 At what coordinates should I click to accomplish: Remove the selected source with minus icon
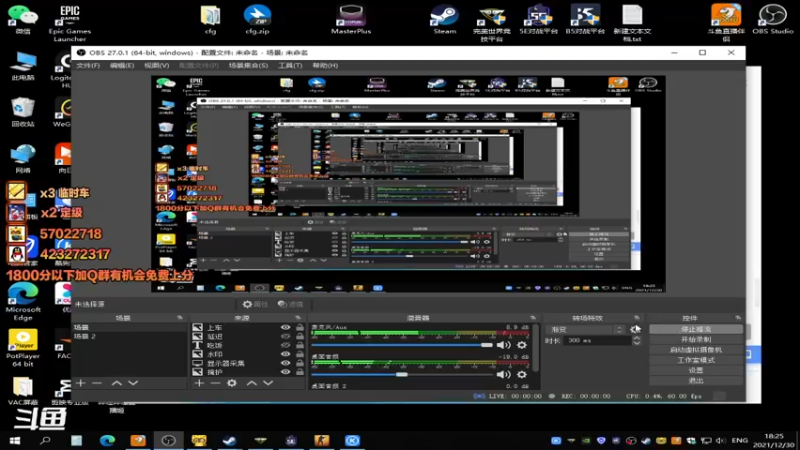coord(215,383)
